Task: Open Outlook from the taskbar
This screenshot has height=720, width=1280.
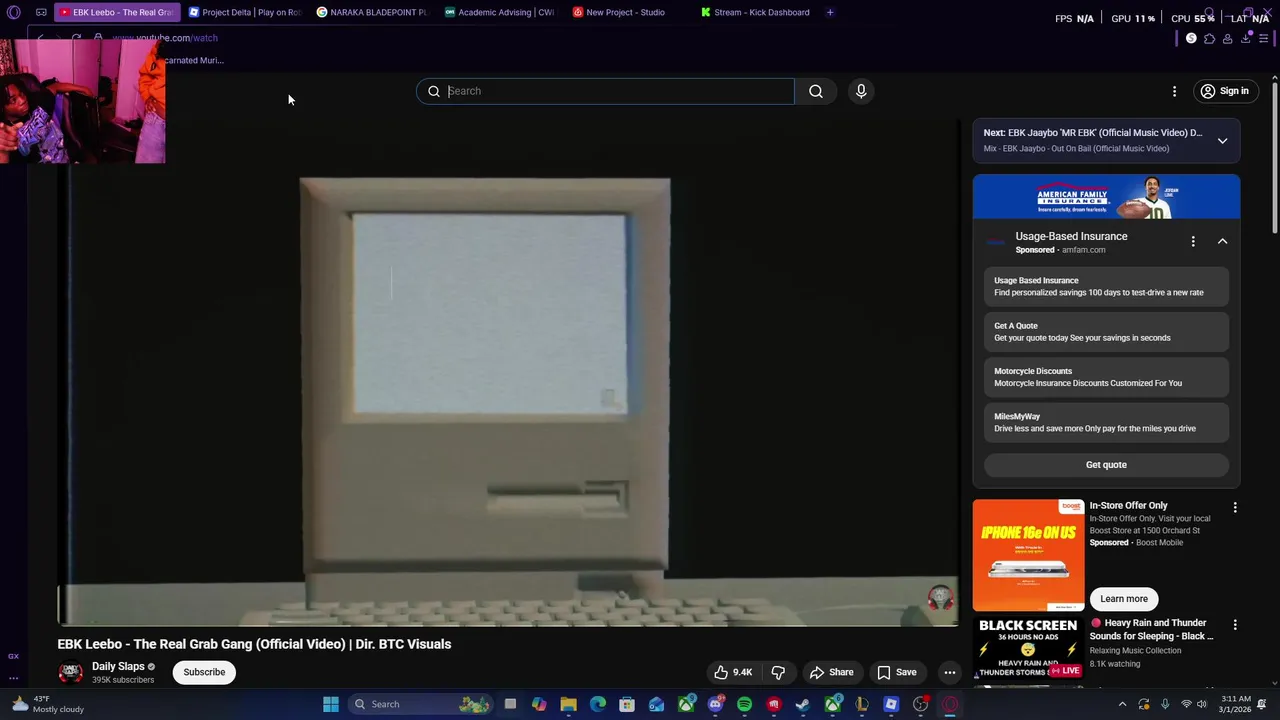Action: pos(656,704)
